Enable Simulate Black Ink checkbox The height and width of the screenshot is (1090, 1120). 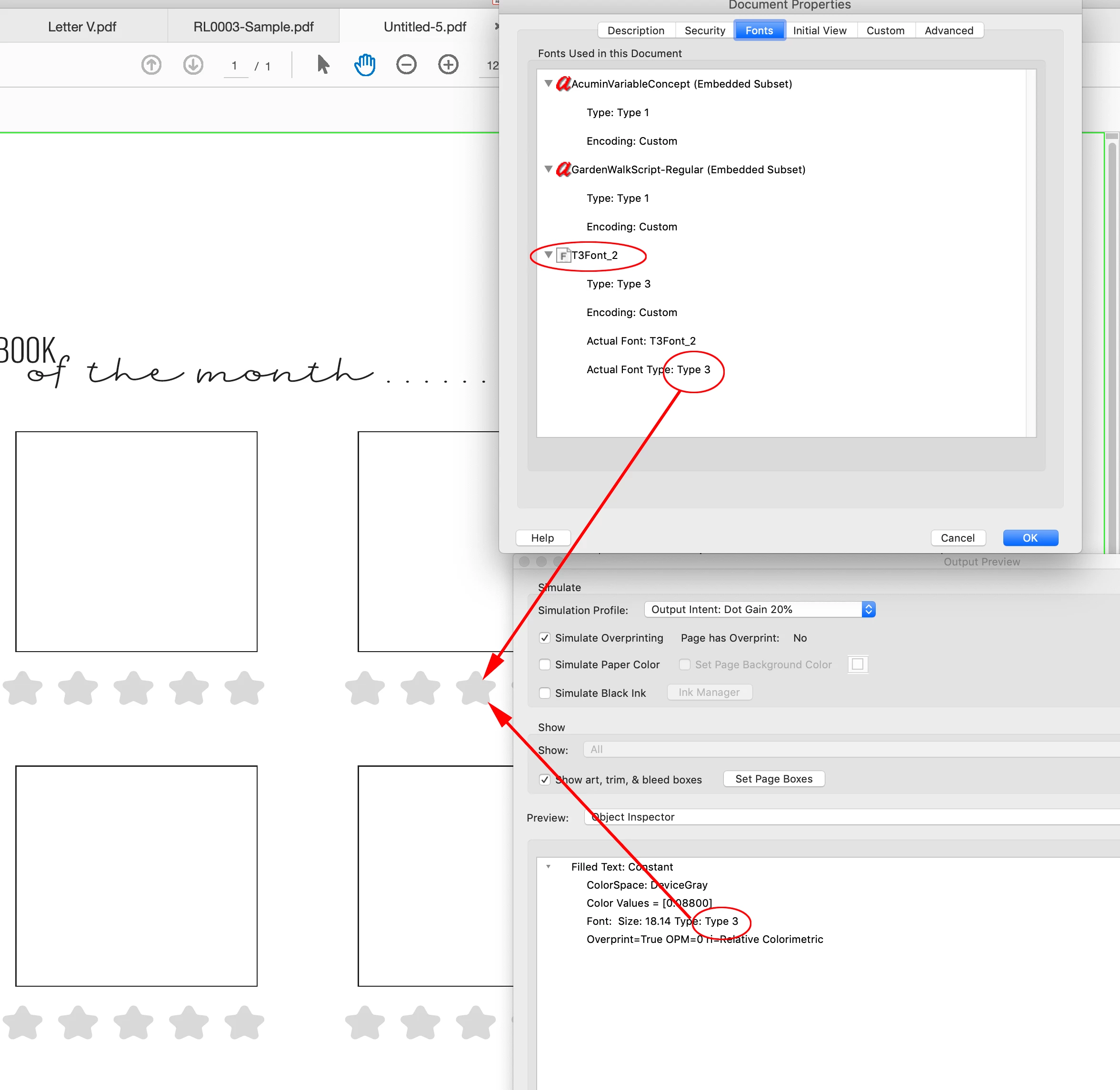(545, 694)
